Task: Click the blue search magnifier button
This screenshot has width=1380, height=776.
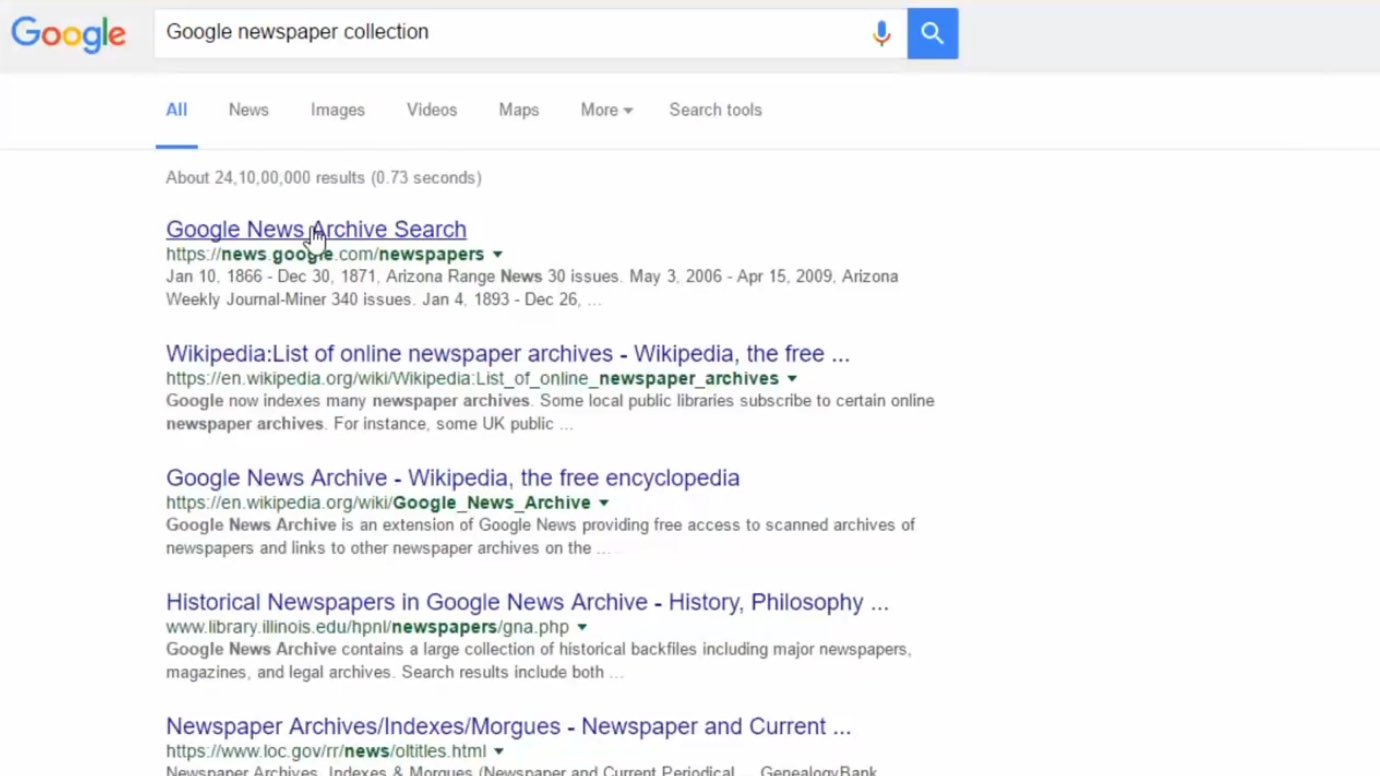Action: coord(932,33)
